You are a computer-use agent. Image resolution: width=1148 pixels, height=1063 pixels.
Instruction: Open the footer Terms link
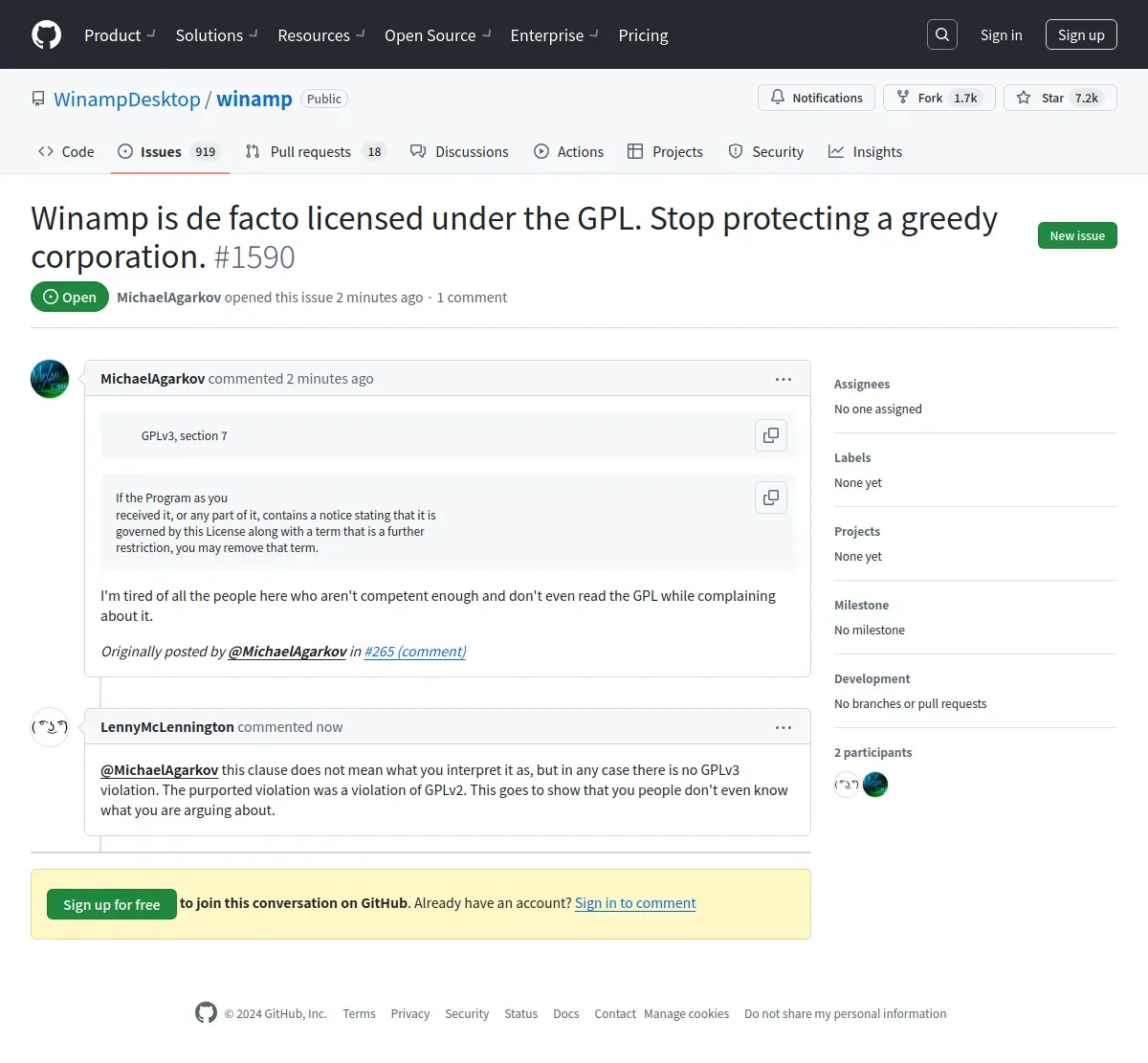[x=359, y=1014]
